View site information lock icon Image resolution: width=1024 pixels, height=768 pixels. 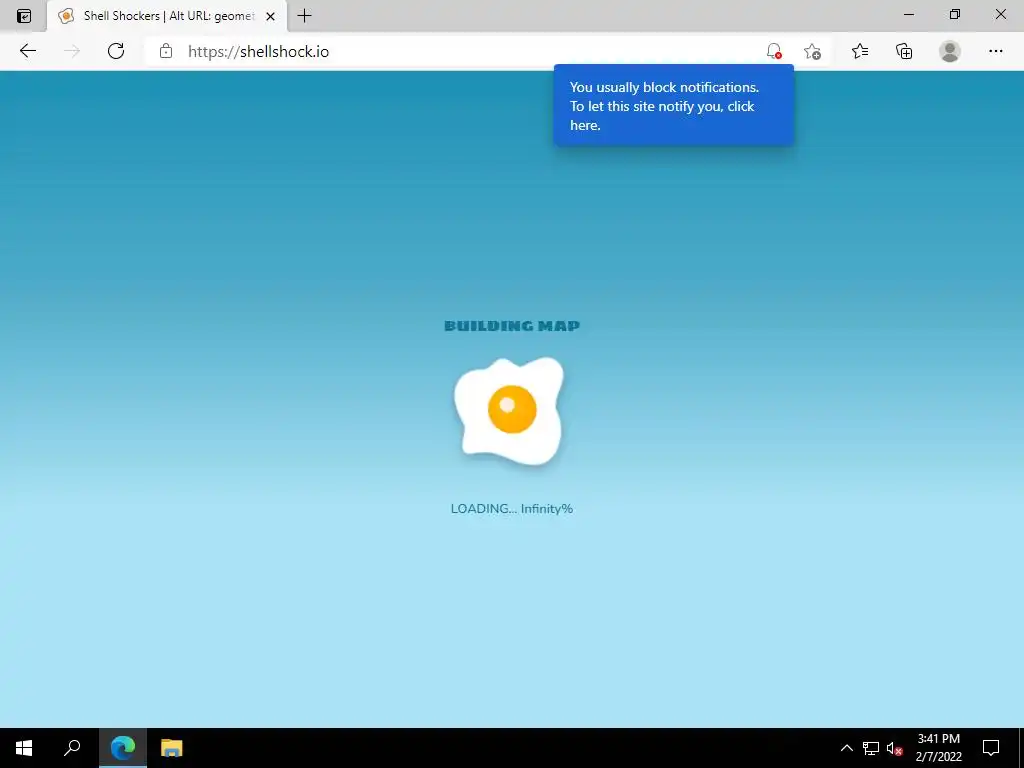[166, 51]
